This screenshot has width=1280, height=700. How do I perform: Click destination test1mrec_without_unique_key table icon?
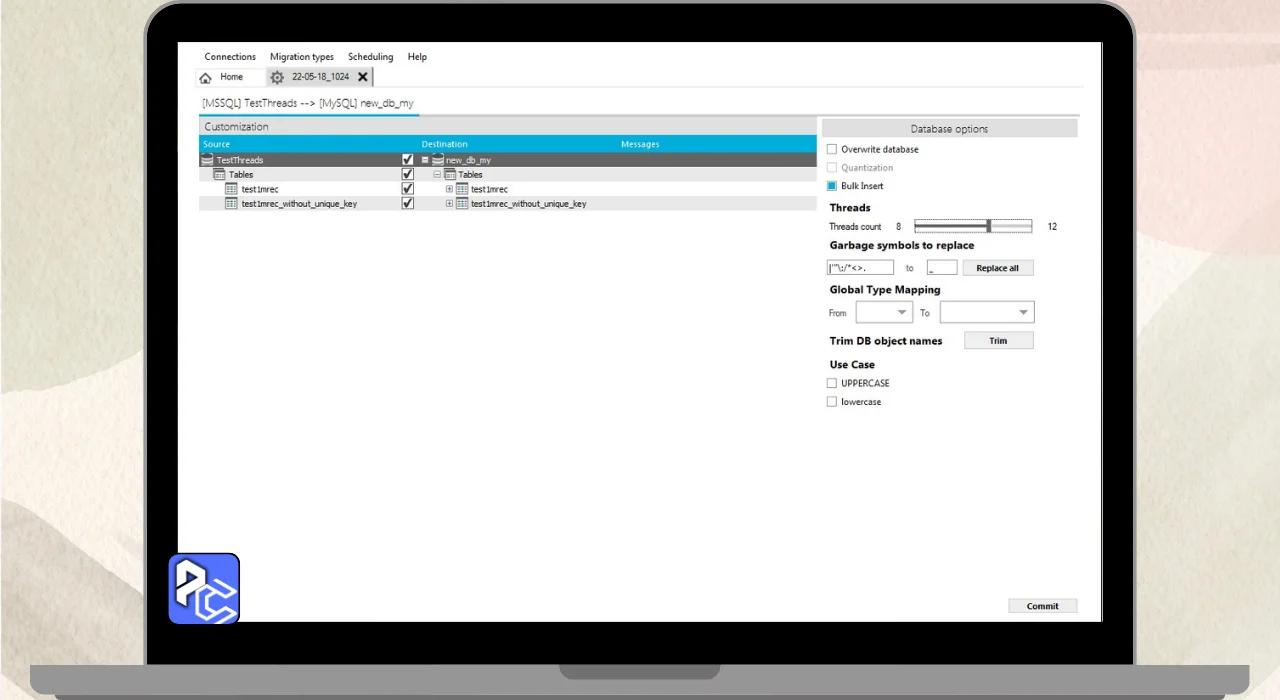[462, 203]
